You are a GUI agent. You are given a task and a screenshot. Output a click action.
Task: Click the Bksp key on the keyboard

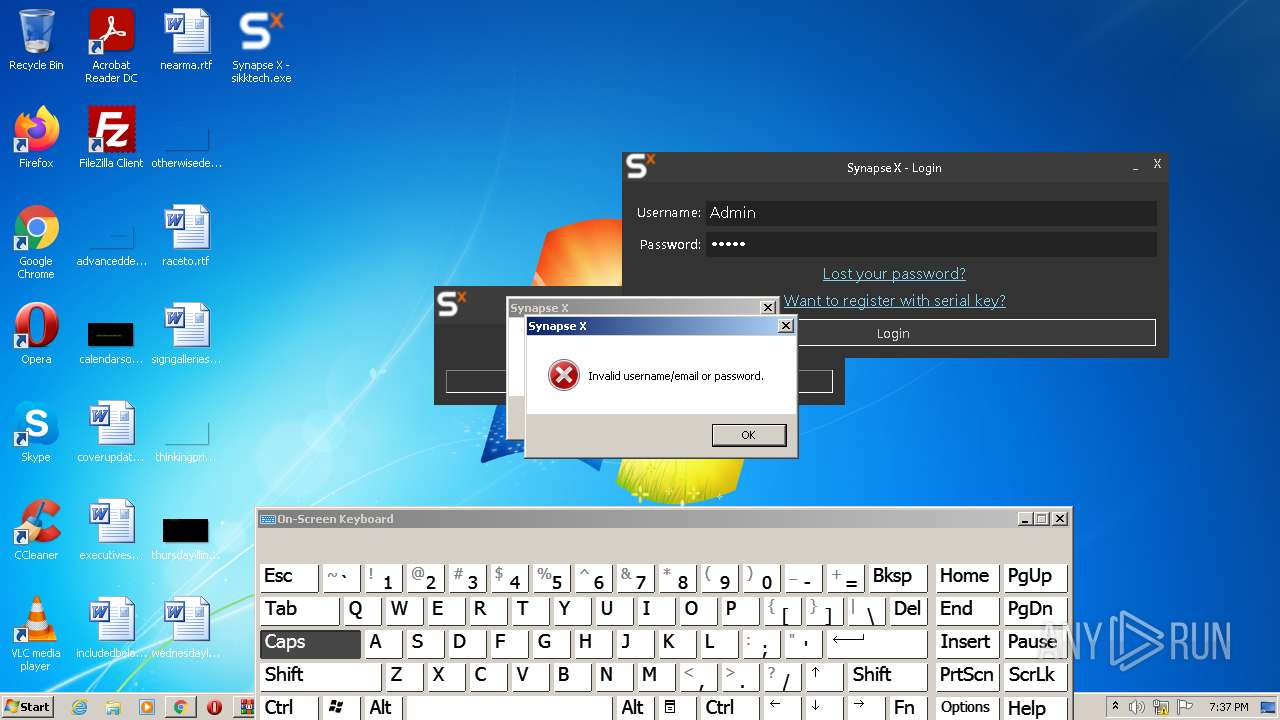(x=898, y=577)
